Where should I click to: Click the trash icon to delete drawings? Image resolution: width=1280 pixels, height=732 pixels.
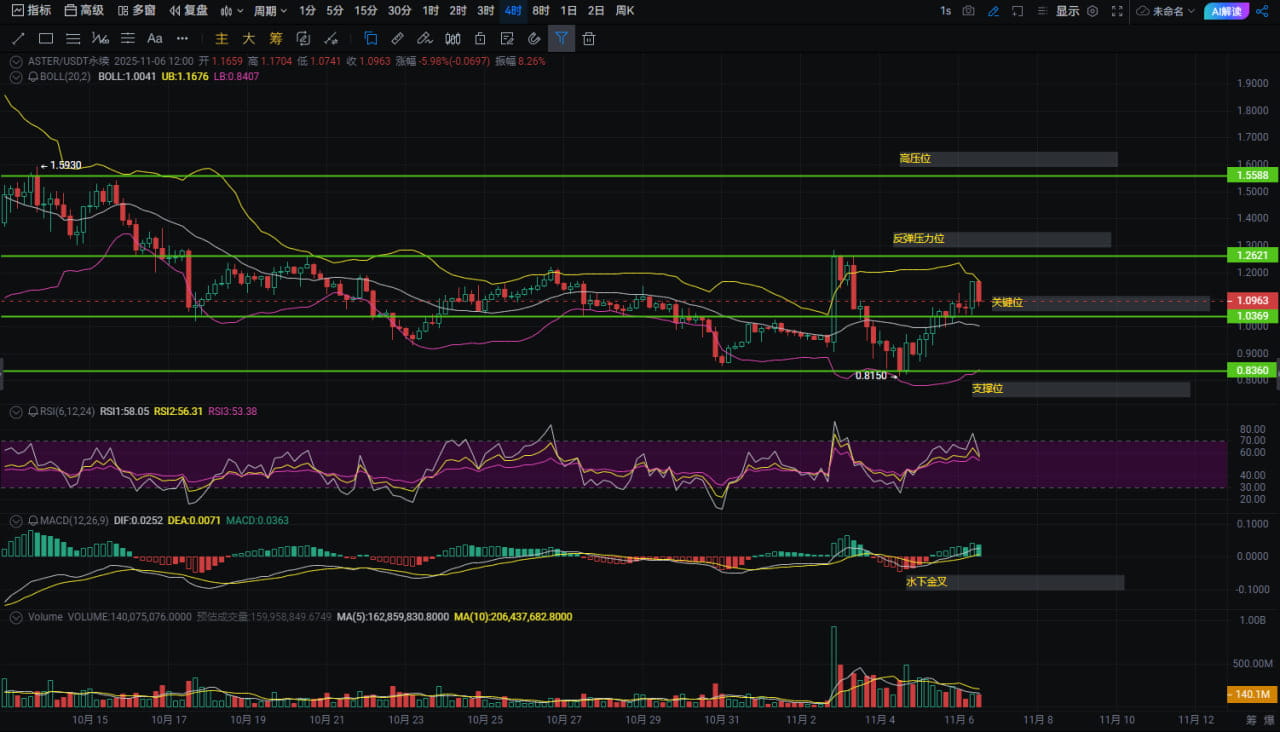pos(589,39)
